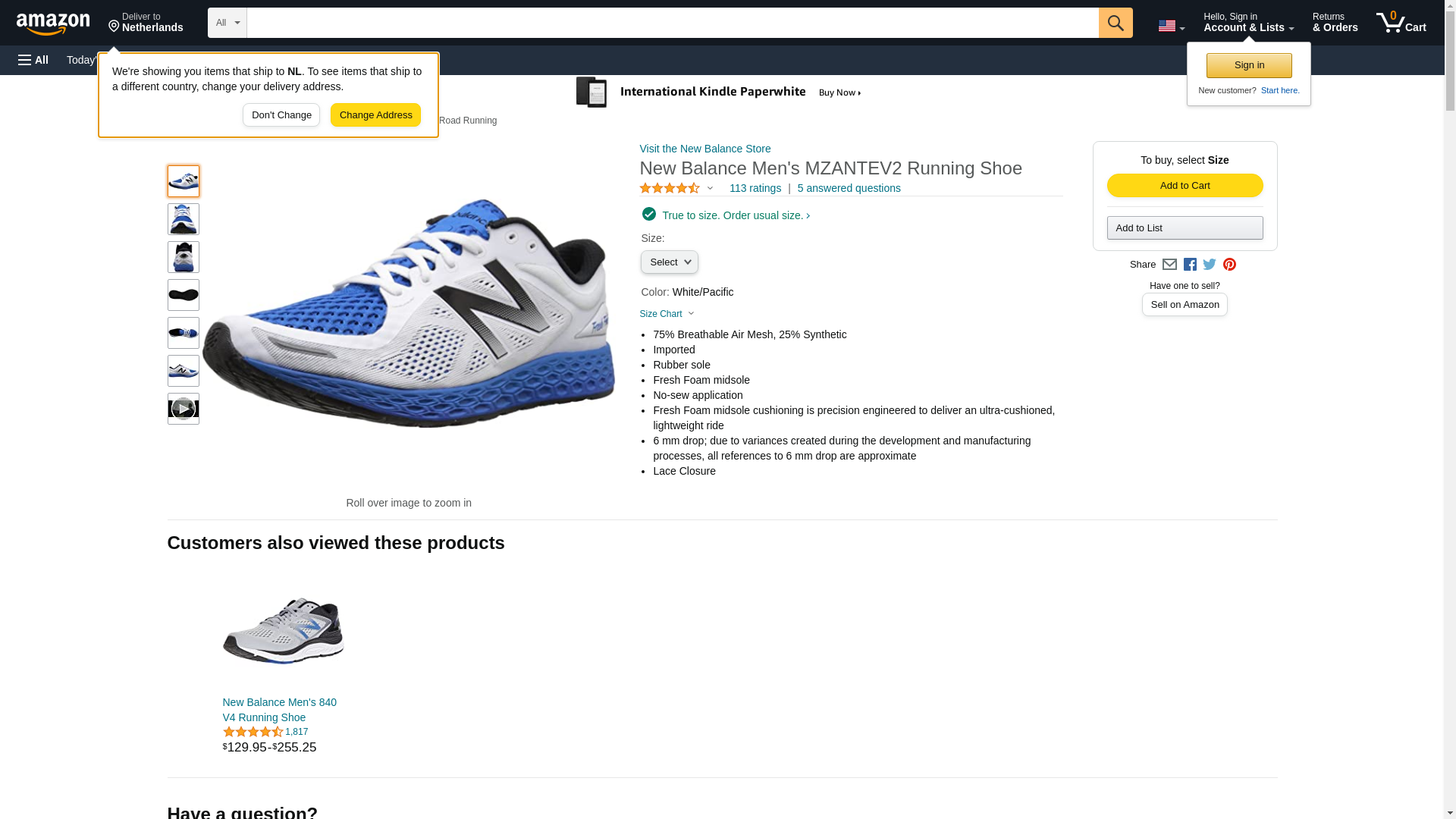The height and width of the screenshot is (819, 1456).
Task: Open the language flag selector
Action: [1171, 26]
